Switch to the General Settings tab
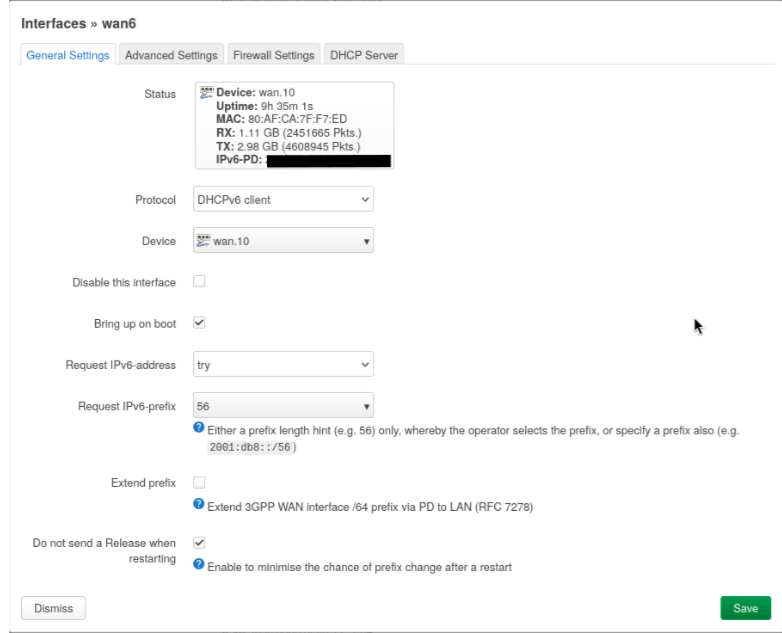This screenshot has width=782, height=633. (x=68, y=55)
